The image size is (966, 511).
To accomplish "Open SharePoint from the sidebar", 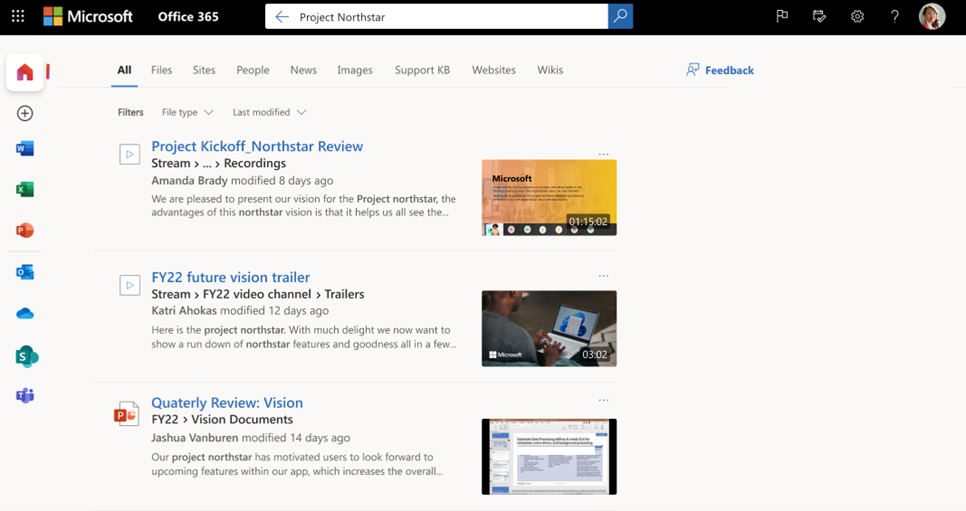I will (x=26, y=356).
